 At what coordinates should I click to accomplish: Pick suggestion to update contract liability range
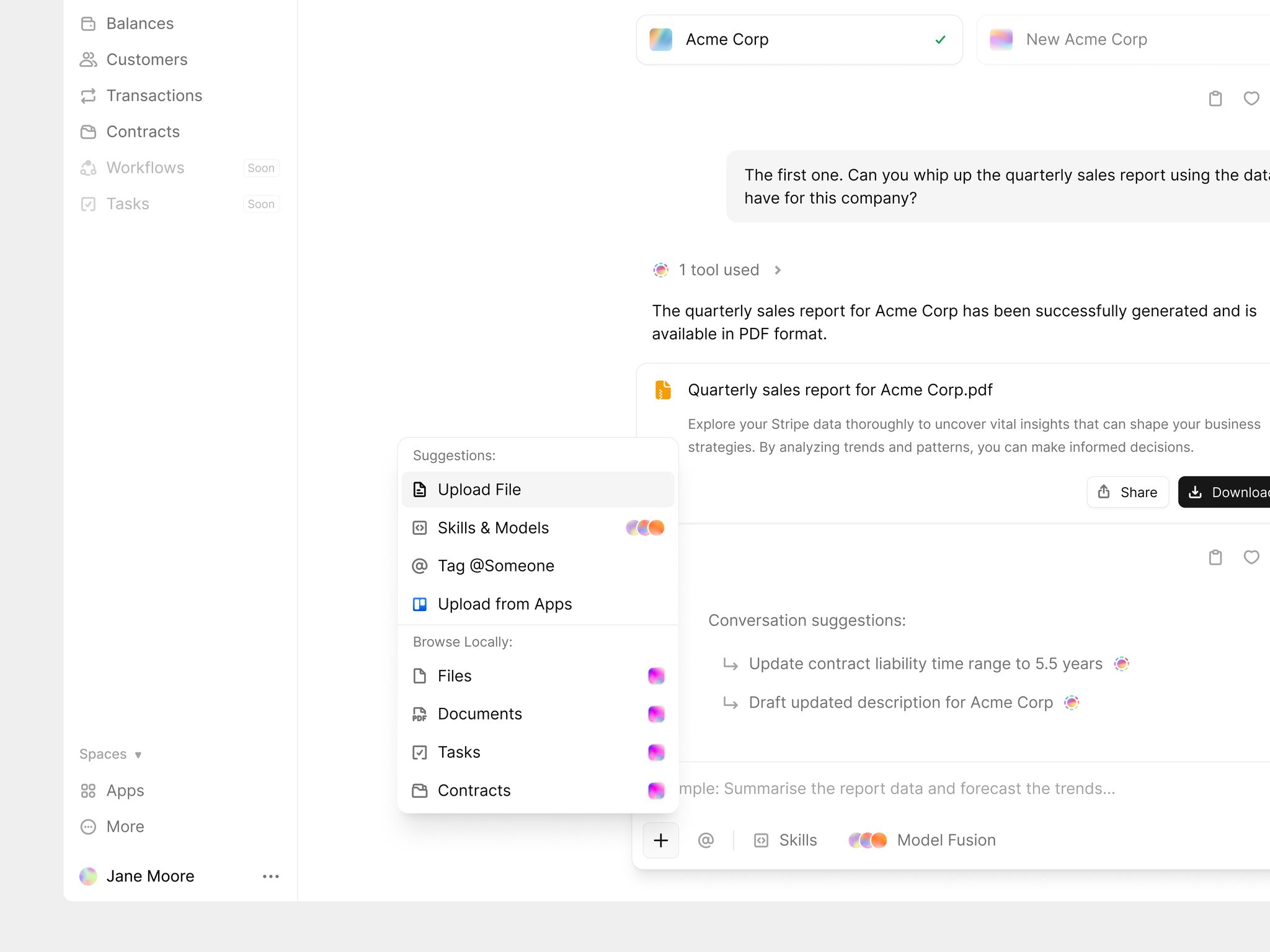[x=925, y=664]
